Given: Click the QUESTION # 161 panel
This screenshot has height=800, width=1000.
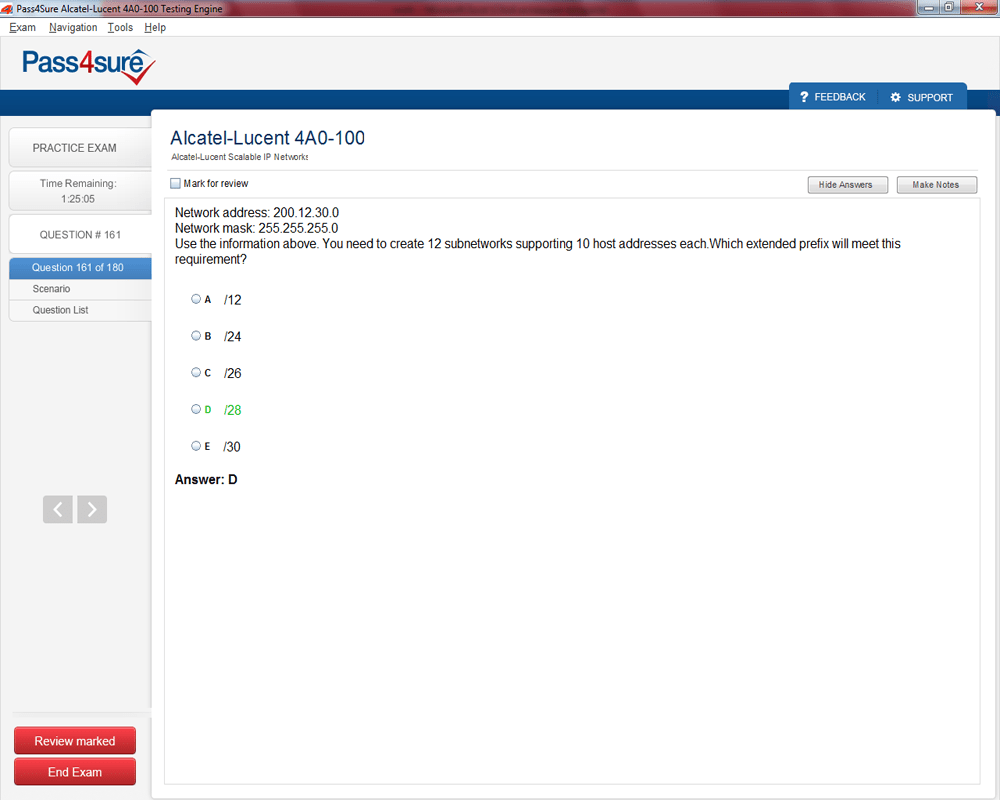Looking at the screenshot, I should click(80, 234).
